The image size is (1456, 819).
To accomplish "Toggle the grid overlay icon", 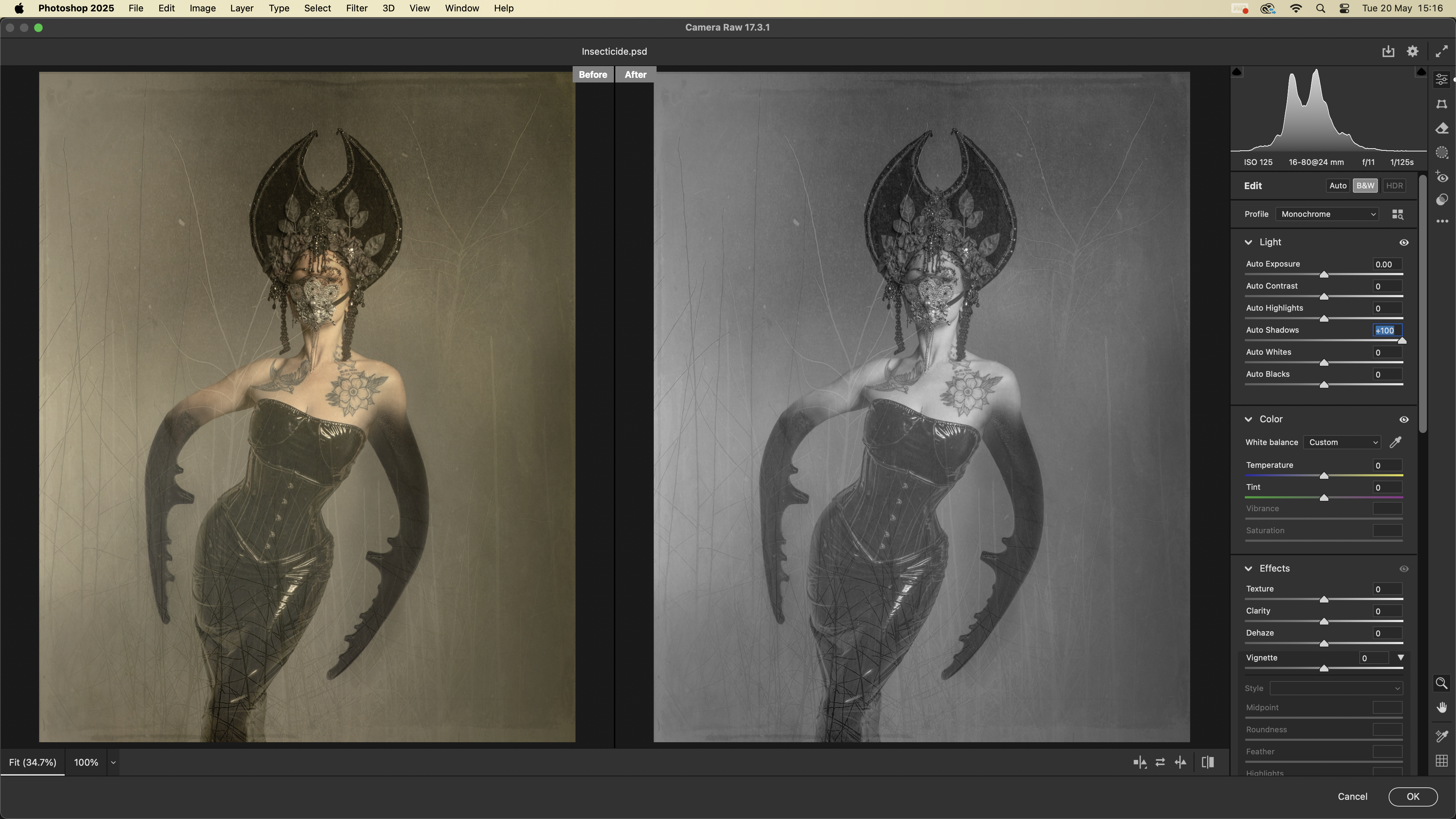I will pyautogui.click(x=1441, y=761).
